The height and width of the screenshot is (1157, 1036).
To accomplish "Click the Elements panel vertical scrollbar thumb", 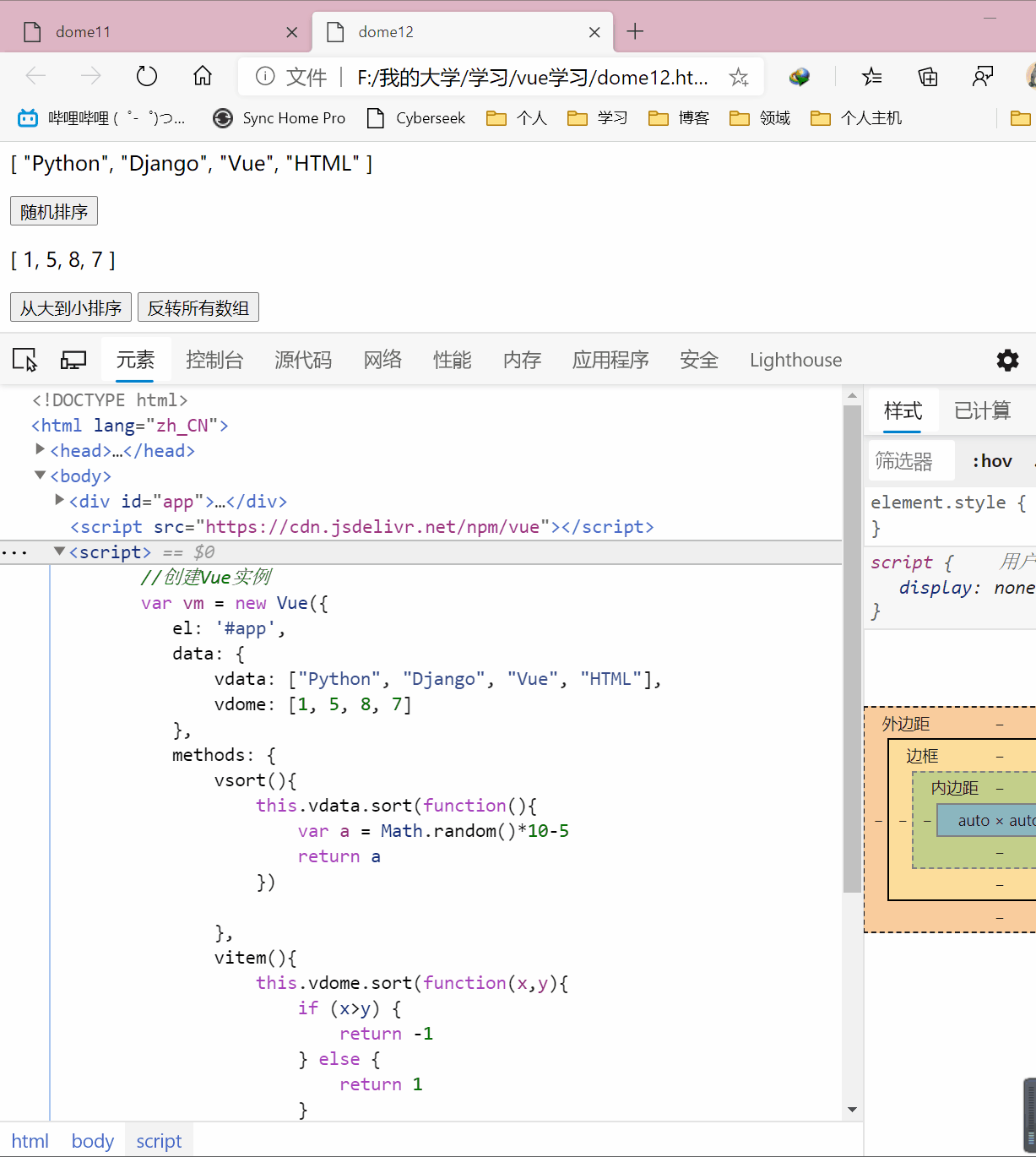I will coord(852,649).
